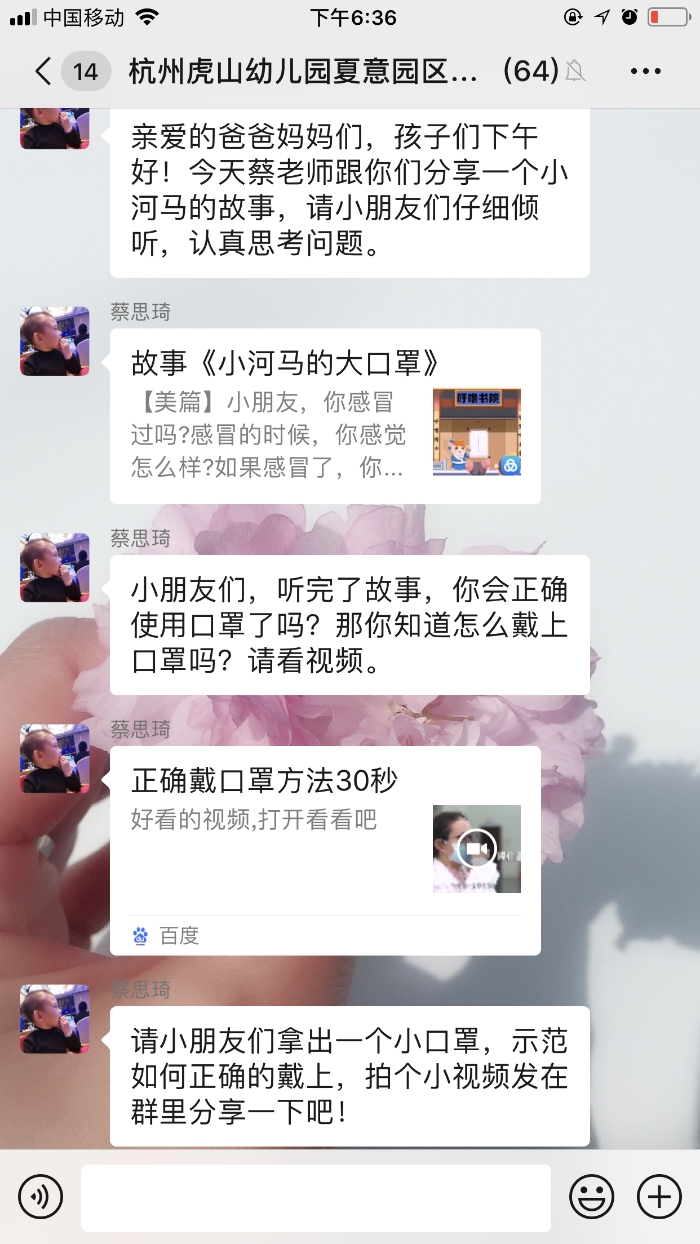Play the mask-wearing video thumbnail
The image size is (700, 1244).
point(477,849)
